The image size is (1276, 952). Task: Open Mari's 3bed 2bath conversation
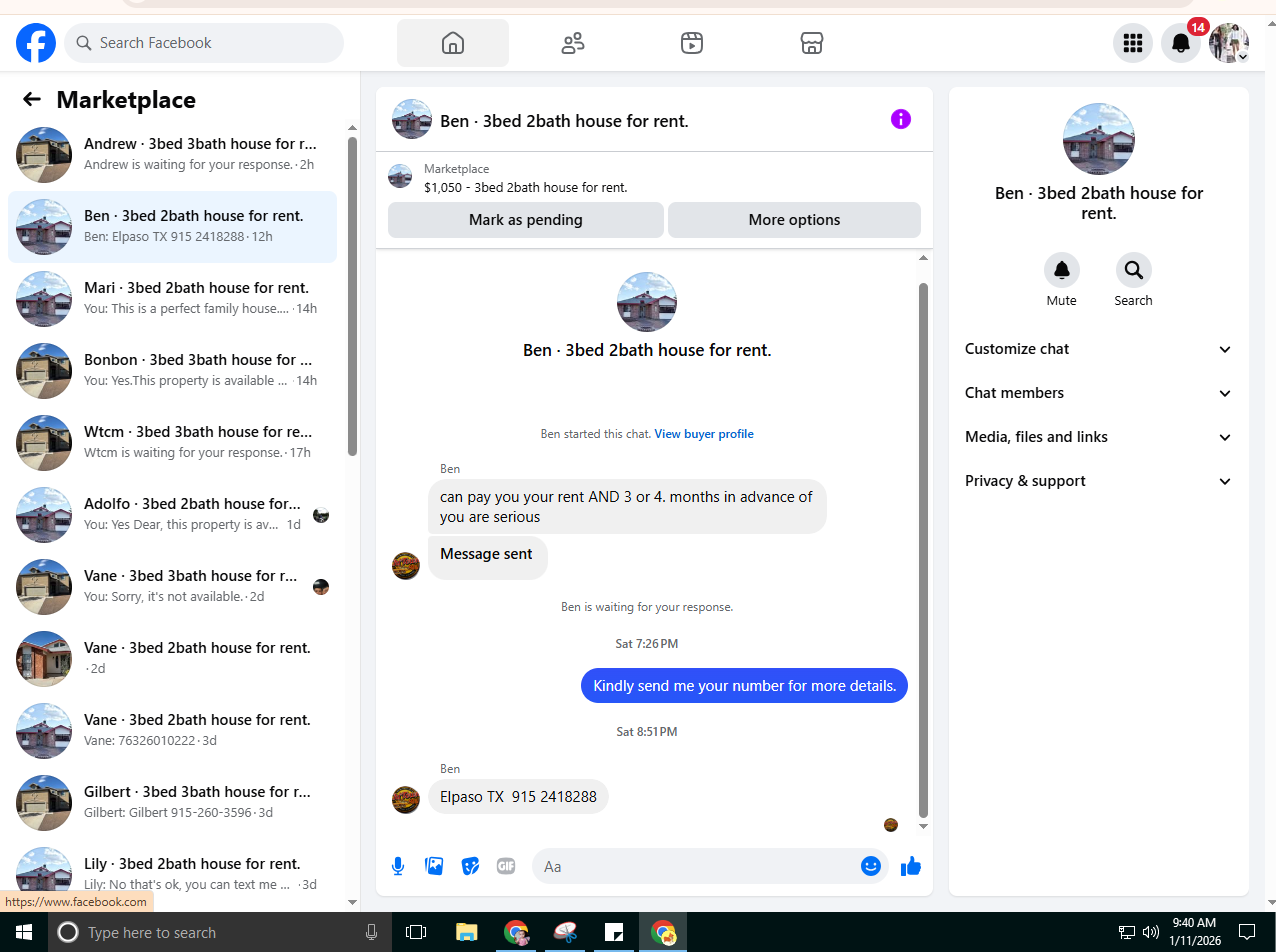coord(172,299)
